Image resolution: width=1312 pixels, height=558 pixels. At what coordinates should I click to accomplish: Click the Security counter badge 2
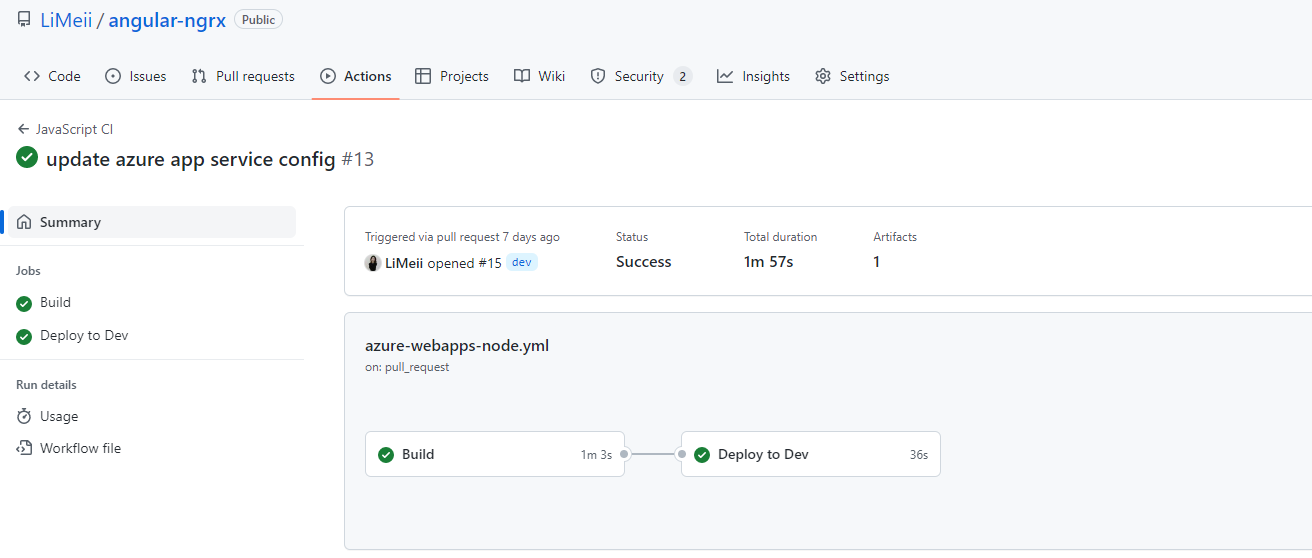click(x=682, y=76)
